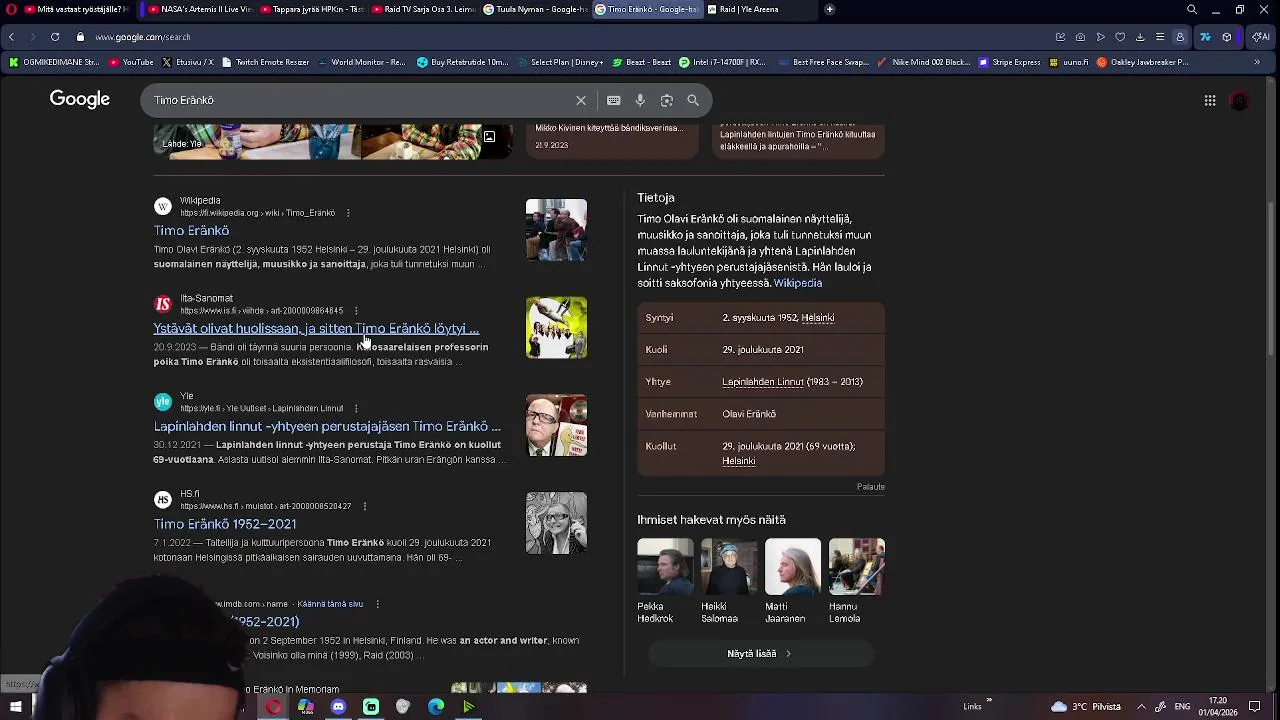Open the Wikipedia link in the Tietoja panel
The height and width of the screenshot is (720, 1280).
pyautogui.click(x=798, y=283)
